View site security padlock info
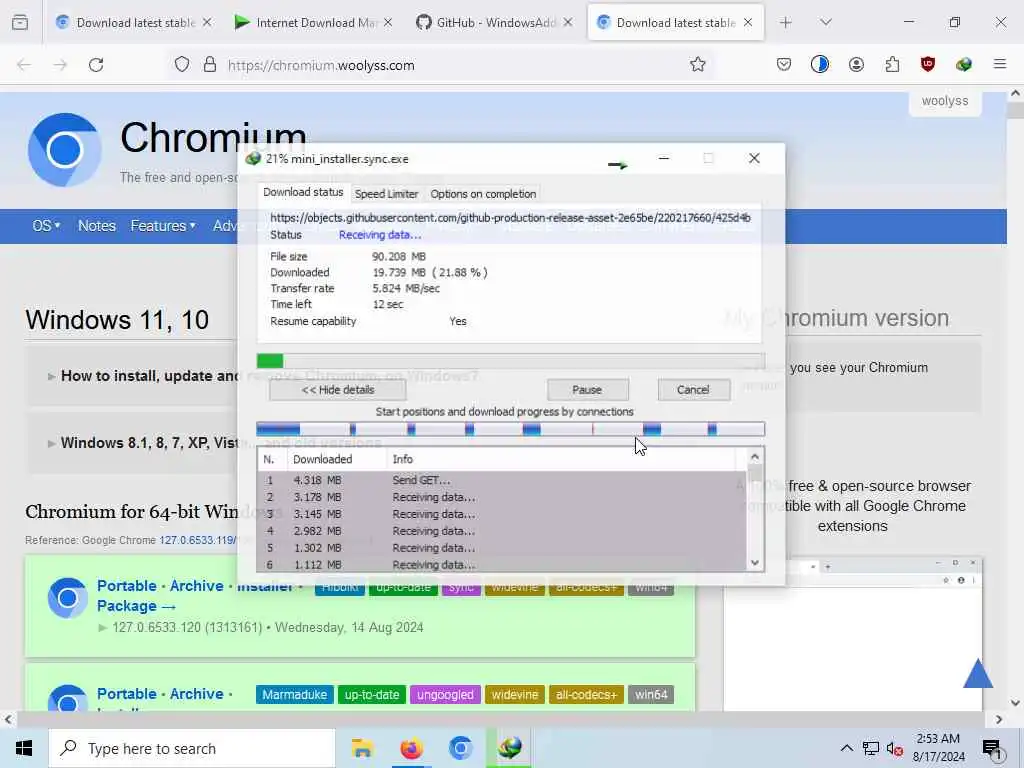The height and width of the screenshot is (768, 1024). [x=210, y=65]
